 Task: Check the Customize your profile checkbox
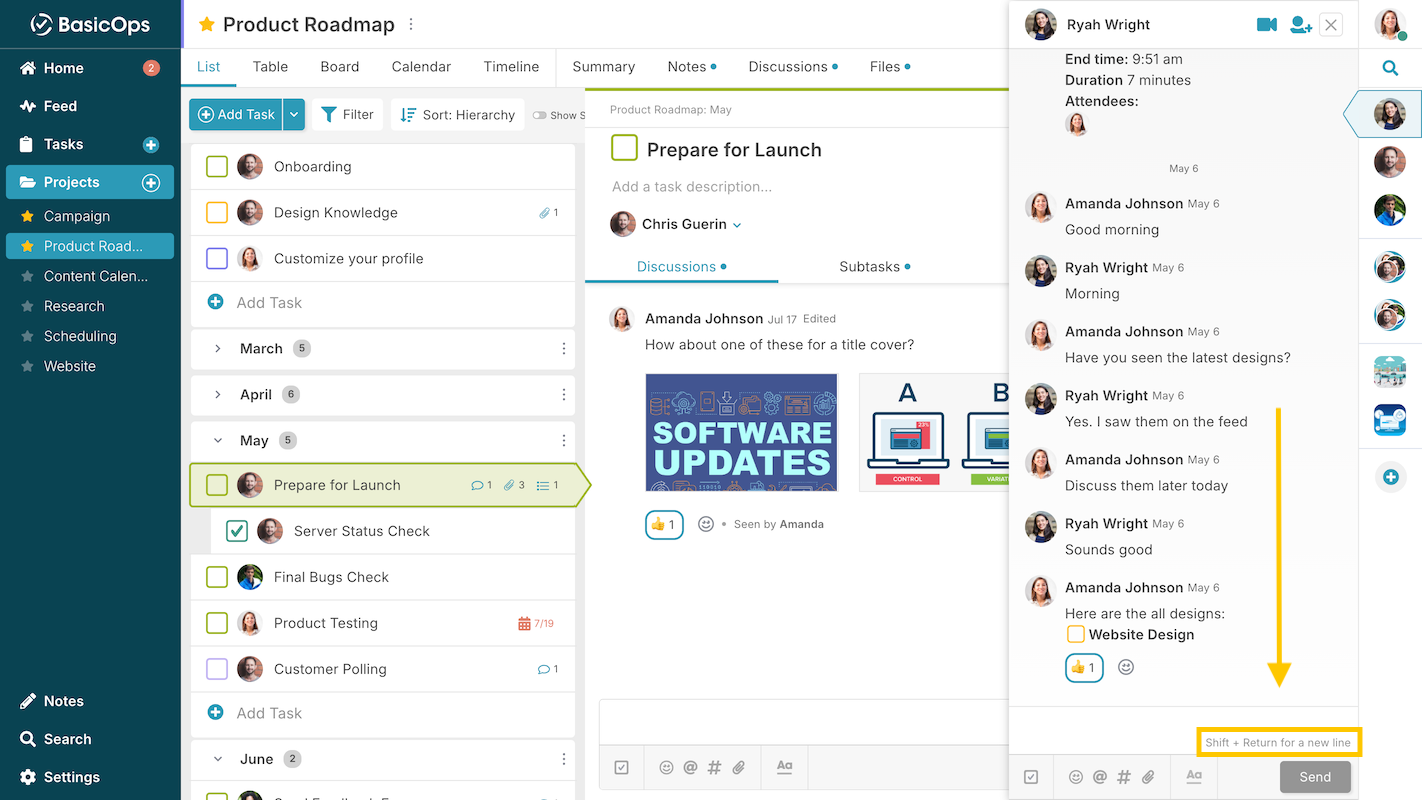point(217,259)
